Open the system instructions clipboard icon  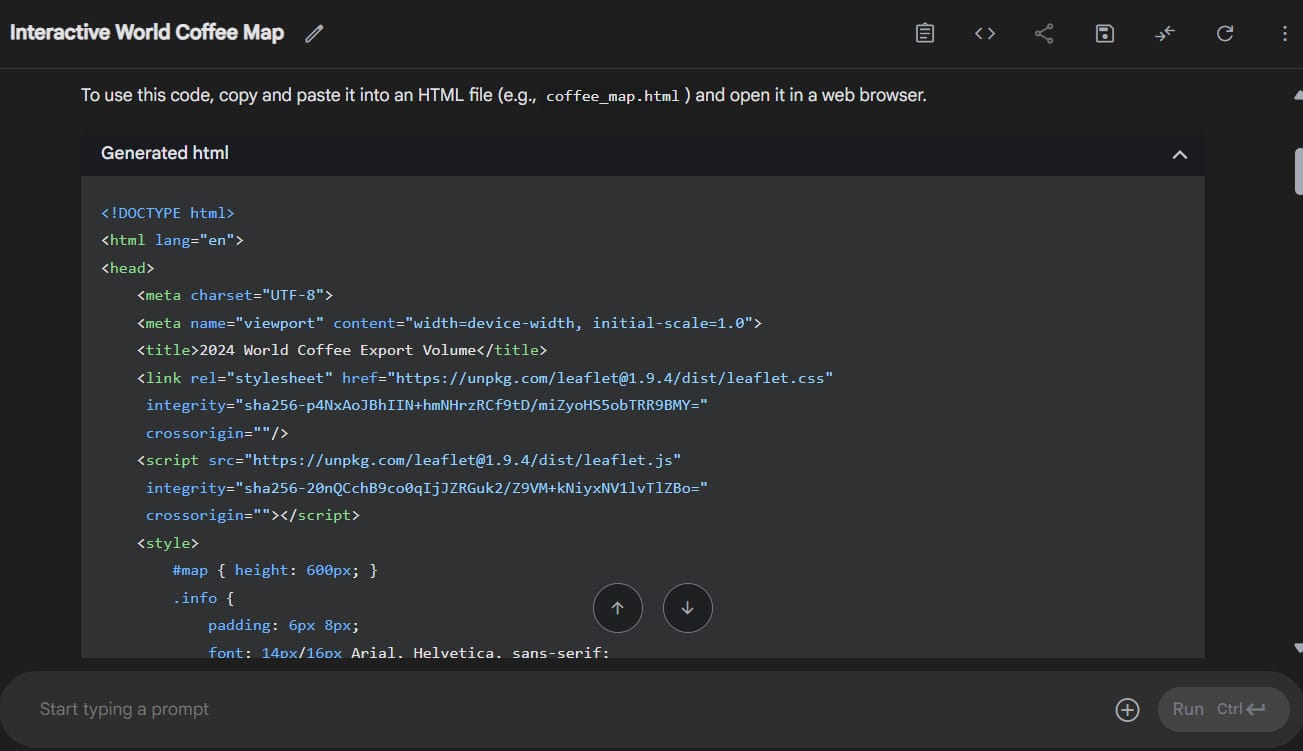[x=925, y=33]
